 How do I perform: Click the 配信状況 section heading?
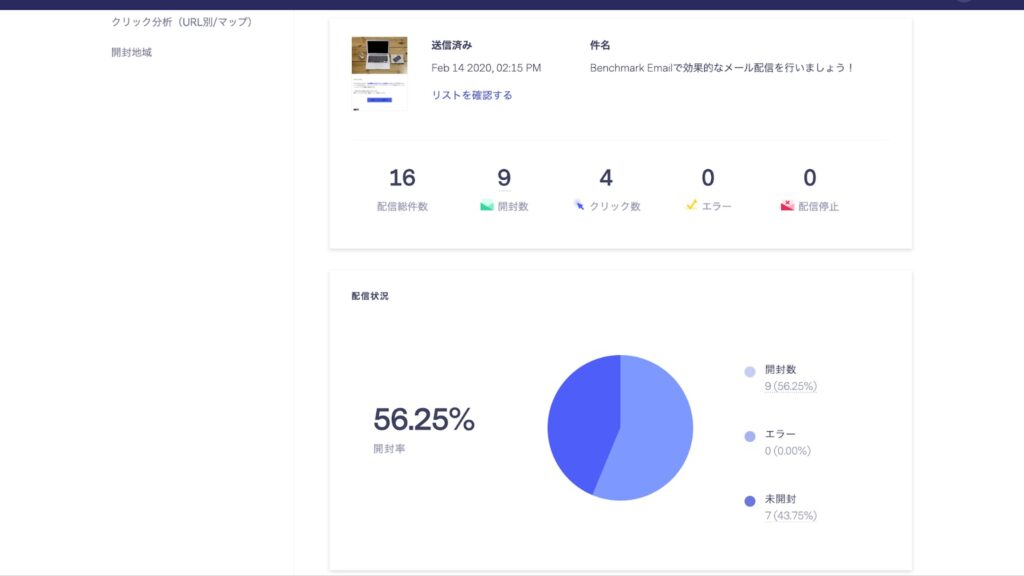(370, 296)
